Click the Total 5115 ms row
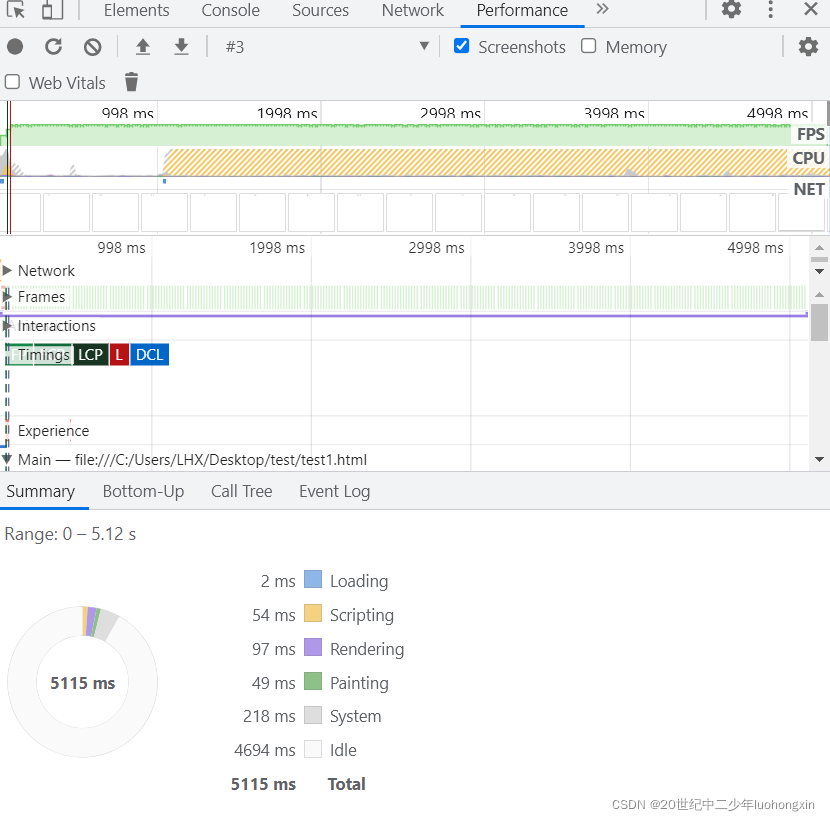The image size is (830, 821). coord(298,783)
